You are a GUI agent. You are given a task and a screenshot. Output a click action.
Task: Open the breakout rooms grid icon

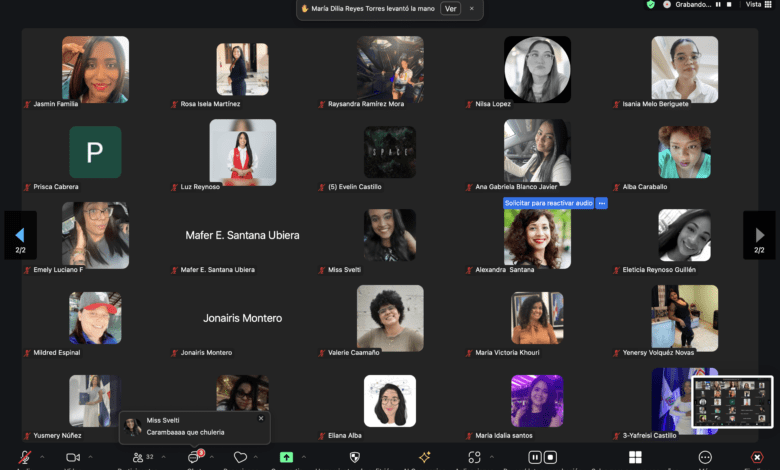(x=635, y=457)
